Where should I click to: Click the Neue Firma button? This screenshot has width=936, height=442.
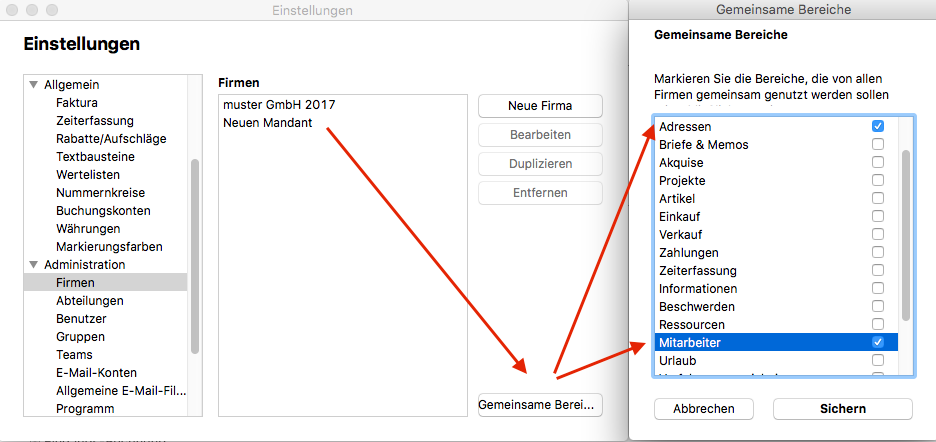point(540,106)
